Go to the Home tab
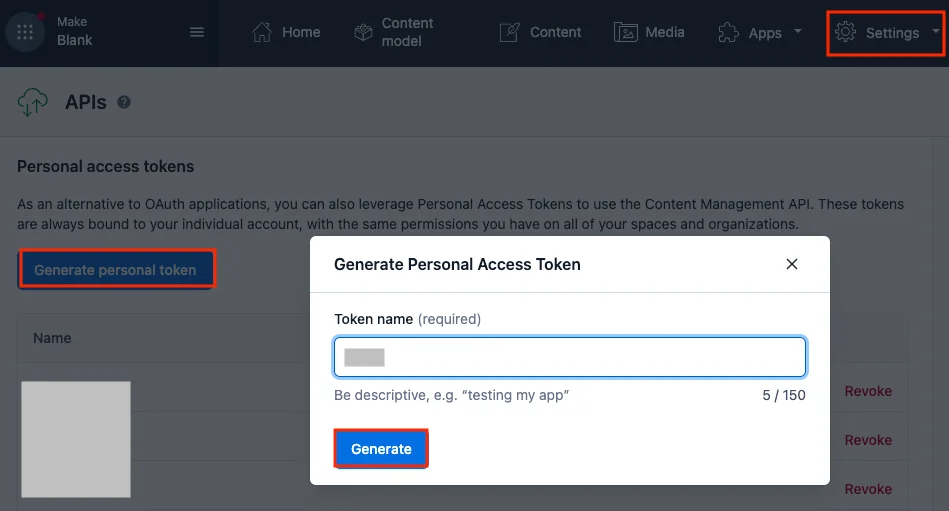Viewport: 949px width, 511px height. (x=286, y=32)
